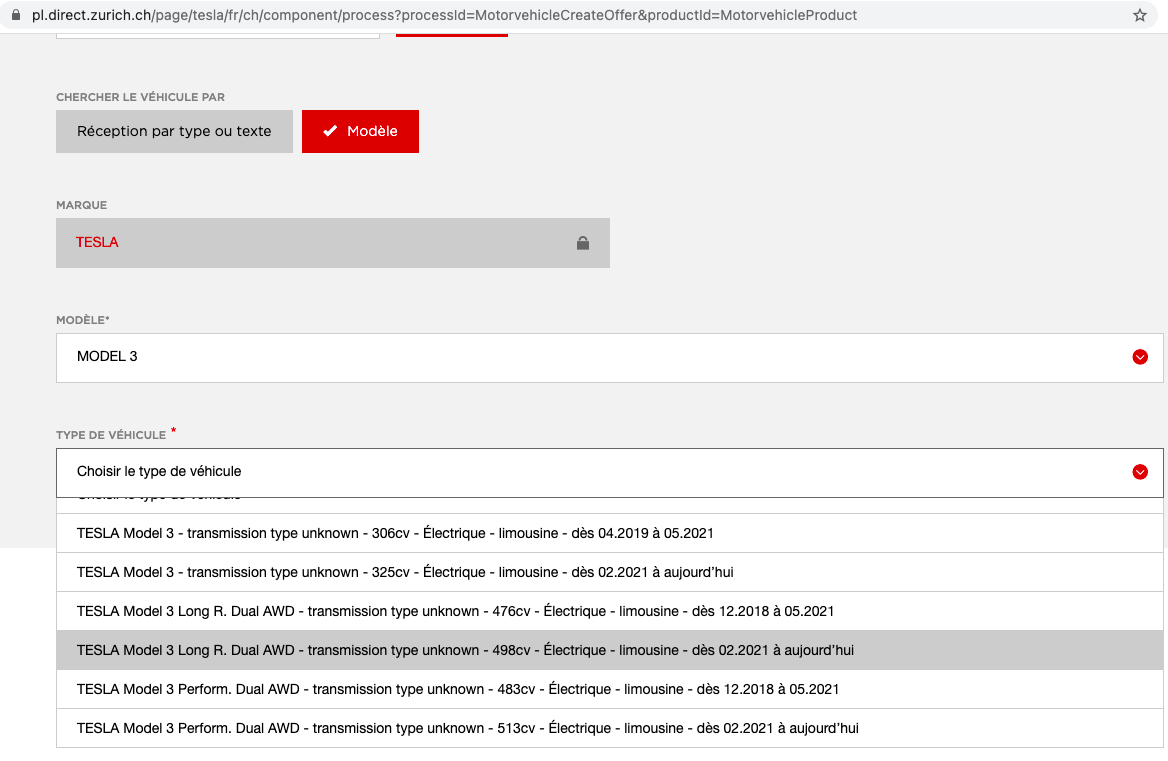Pick Long R. Dual AWD 498cv option

(609, 650)
